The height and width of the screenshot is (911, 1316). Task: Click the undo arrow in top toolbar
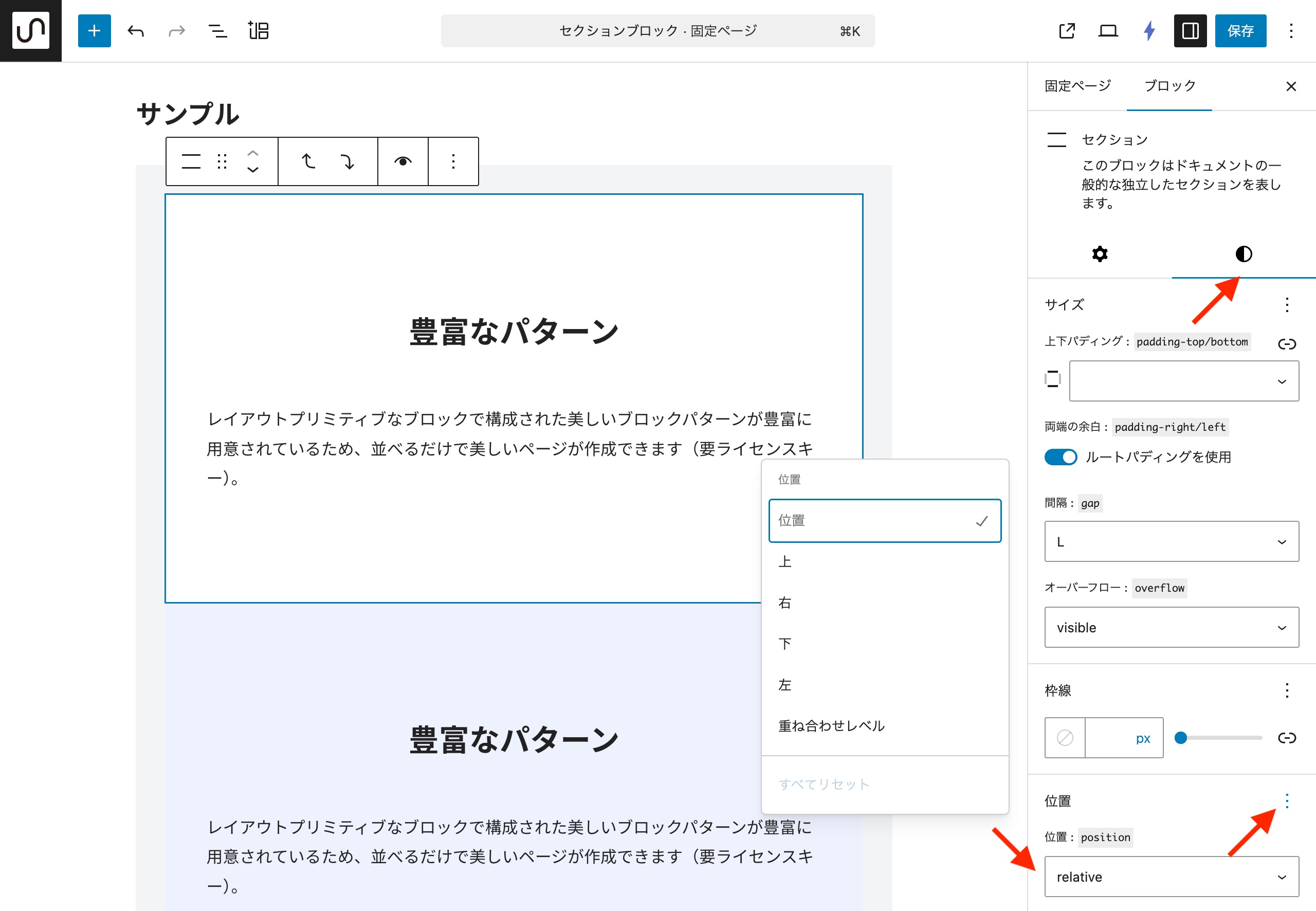point(136,31)
